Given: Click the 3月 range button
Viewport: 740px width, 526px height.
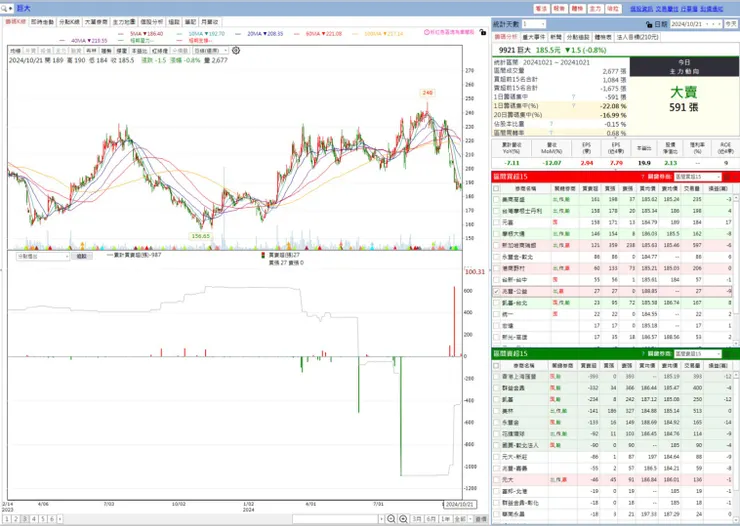Looking at the screenshot, I should tap(417, 519).
